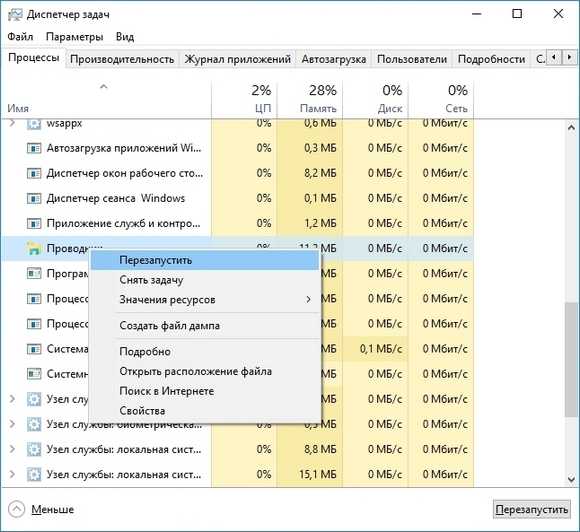Sort by the Имя column header
580x532 pixels.
coord(107,100)
